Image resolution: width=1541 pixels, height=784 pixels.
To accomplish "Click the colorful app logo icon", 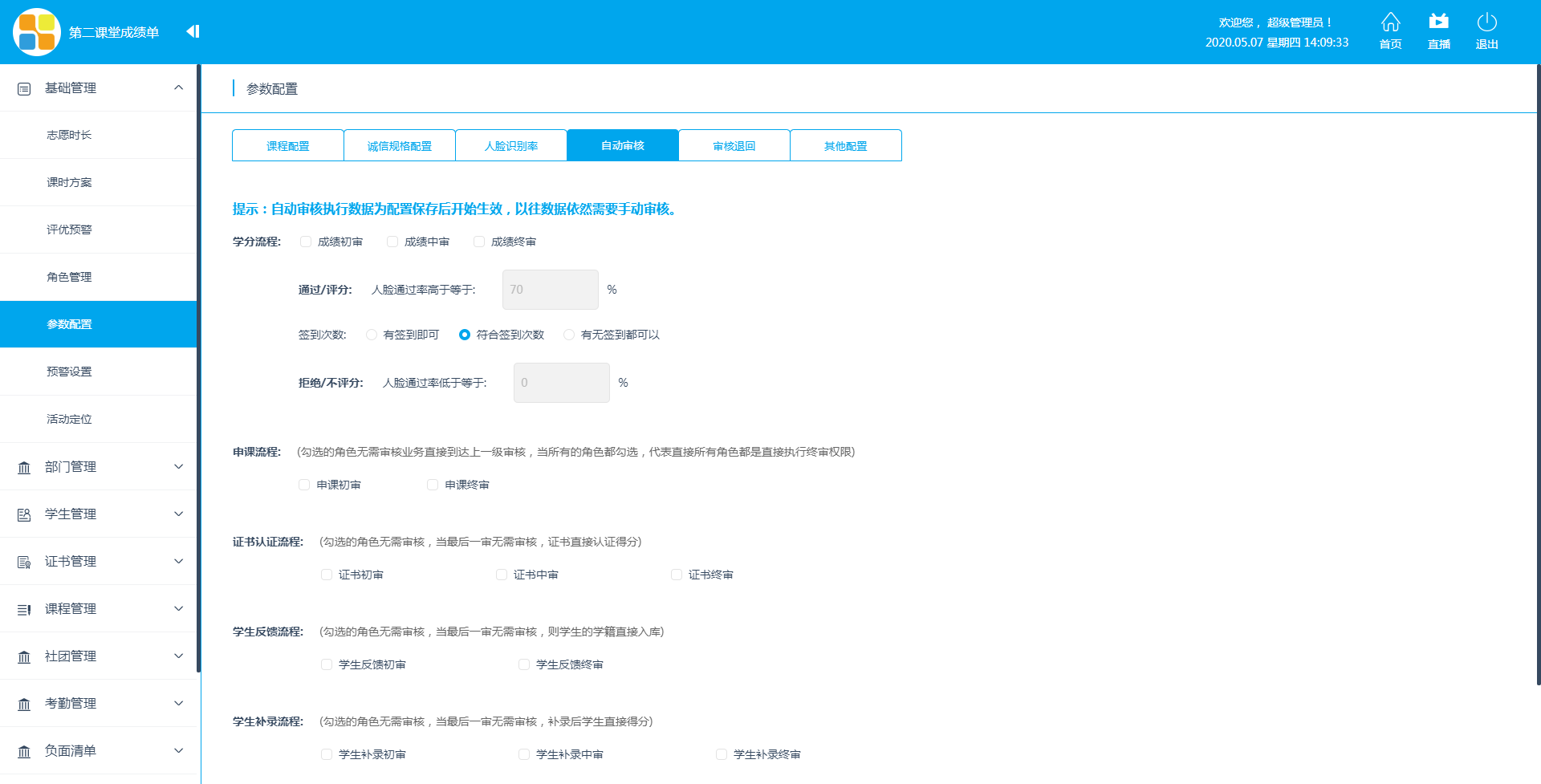I will 37,32.
